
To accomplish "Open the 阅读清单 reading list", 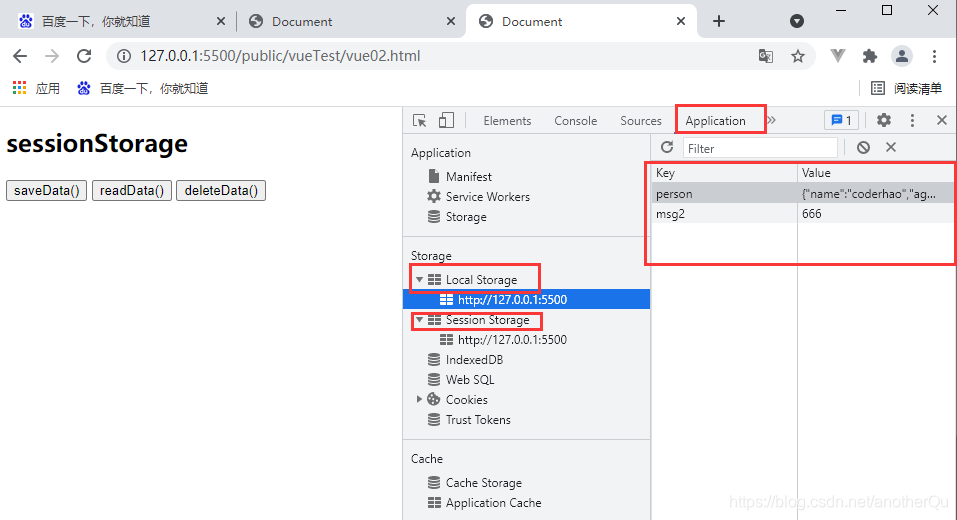I will pyautogui.click(x=906, y=88).
